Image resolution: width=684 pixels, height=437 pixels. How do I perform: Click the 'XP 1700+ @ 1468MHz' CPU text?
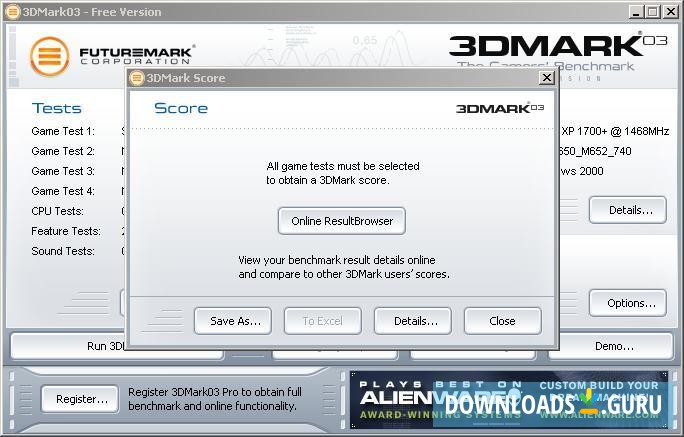point(615,131)
